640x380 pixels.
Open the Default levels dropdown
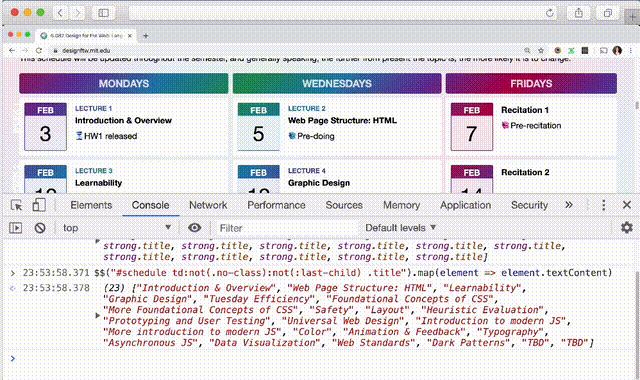click(400, 228)
